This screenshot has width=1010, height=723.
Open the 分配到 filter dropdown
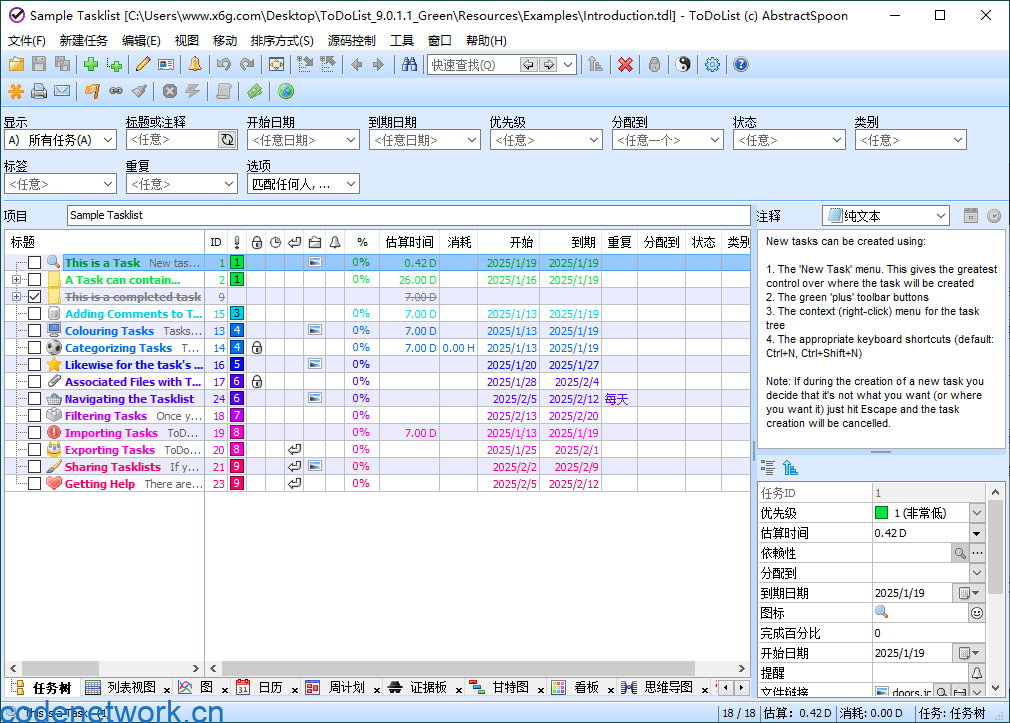coord(667,140)
